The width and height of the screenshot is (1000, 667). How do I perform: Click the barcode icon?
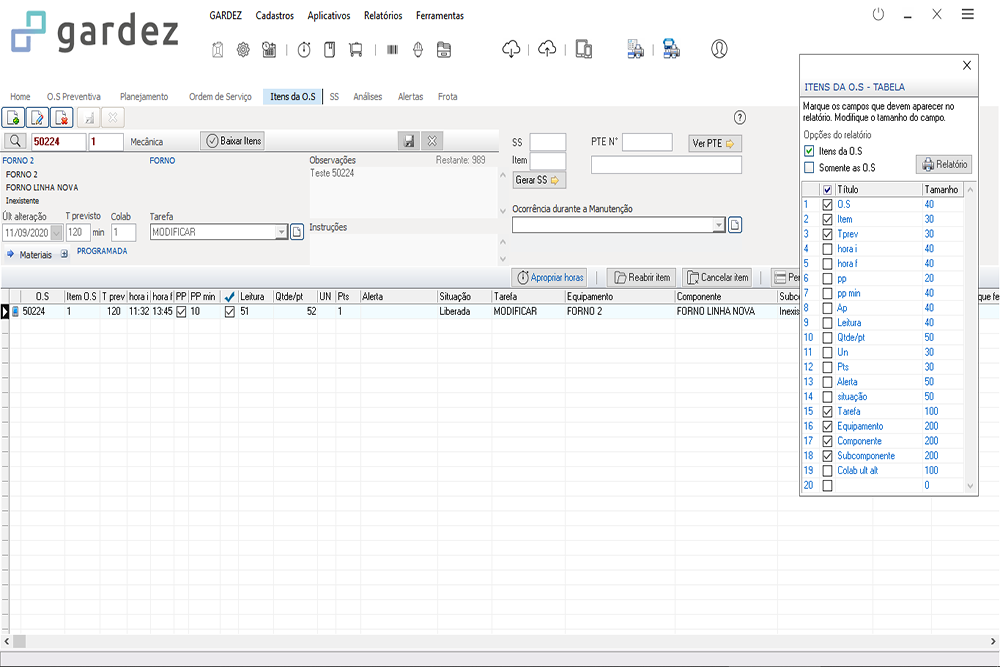click(392, 50)
